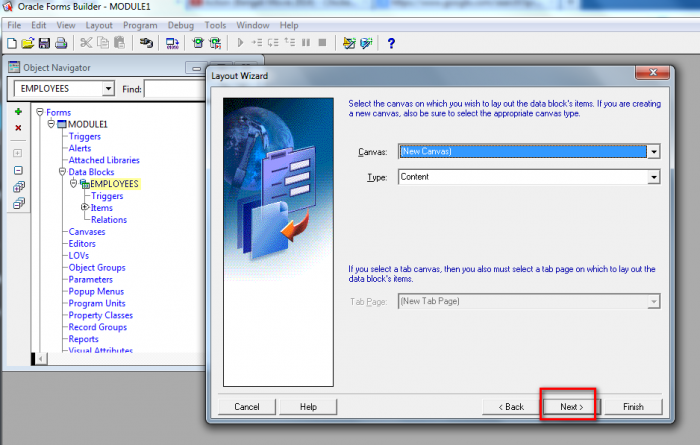Image resolution: width=700 pixels, height=445 pixels.
Task: Open the Type dropdown arrow
Action: tap(654, 177)
